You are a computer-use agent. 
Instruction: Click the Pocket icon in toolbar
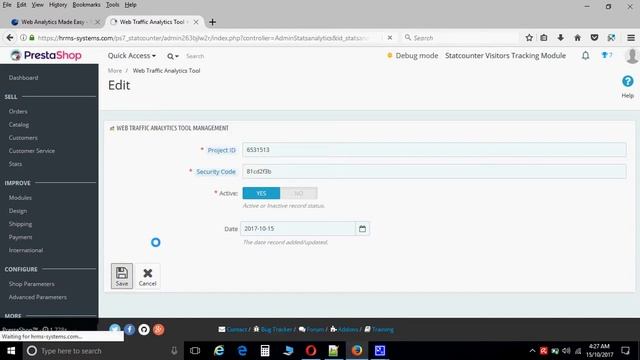[x=594, y=38]
